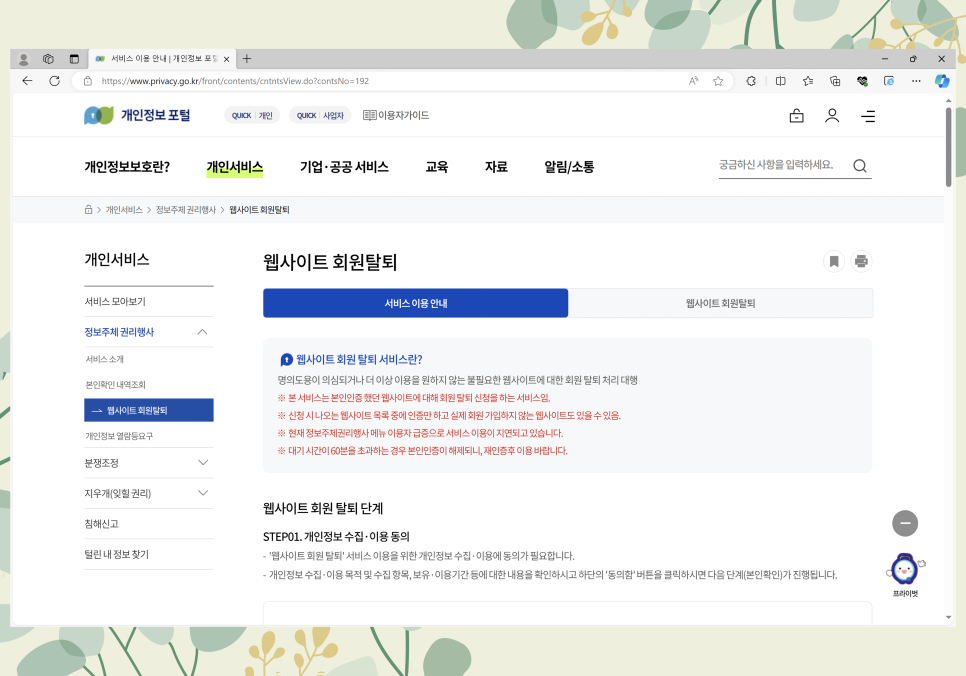Click the address bar URL

235,81
